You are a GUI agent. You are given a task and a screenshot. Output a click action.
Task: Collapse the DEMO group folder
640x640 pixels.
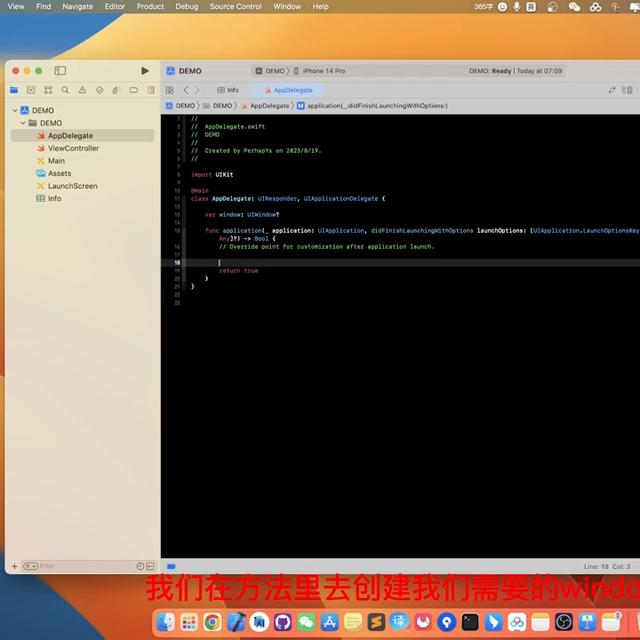click(x=23, y=123)
